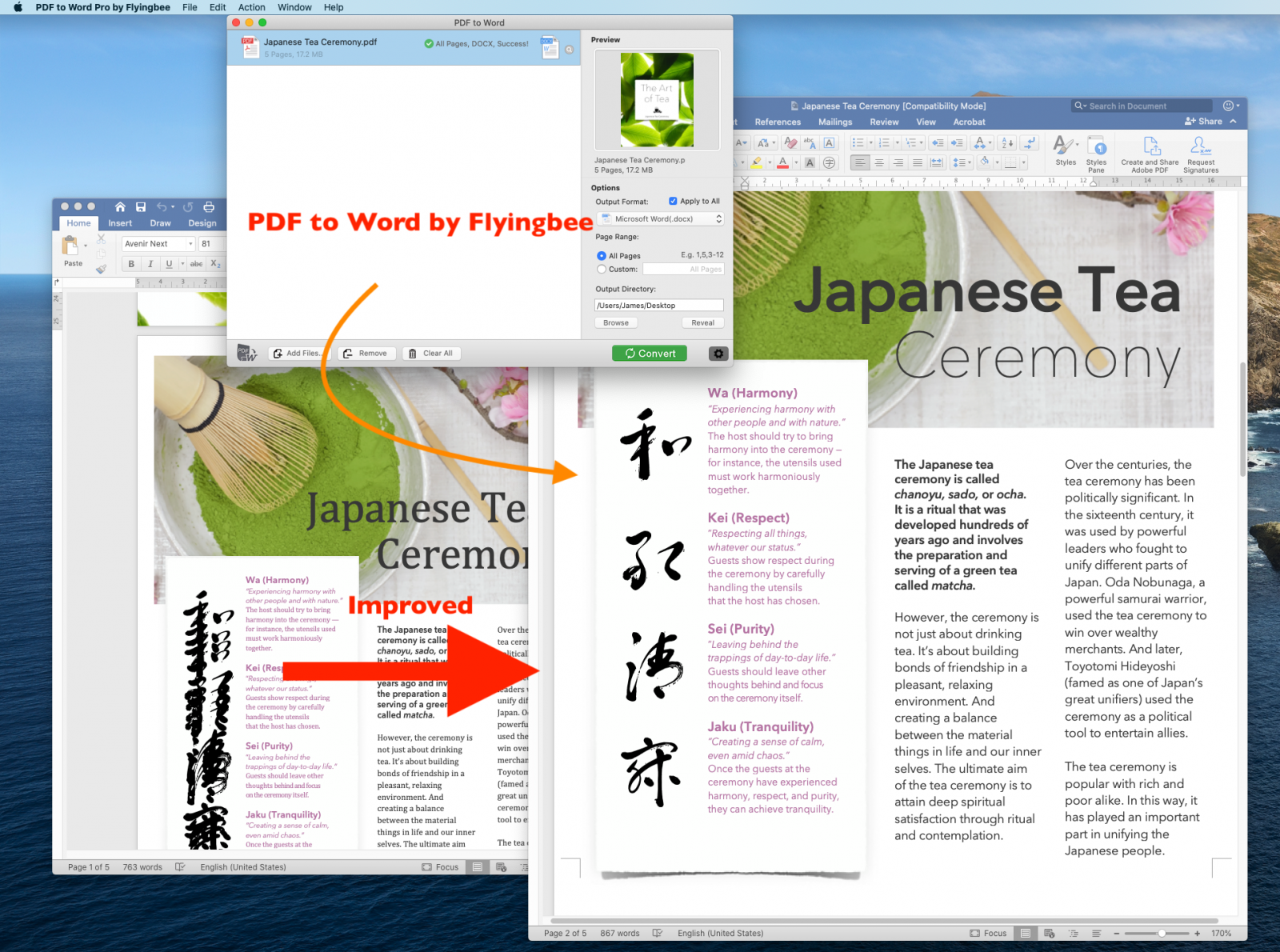Click the Save icon in left Word window
1280x952 pixels.
pyautogui.click(x=141, y=206)
